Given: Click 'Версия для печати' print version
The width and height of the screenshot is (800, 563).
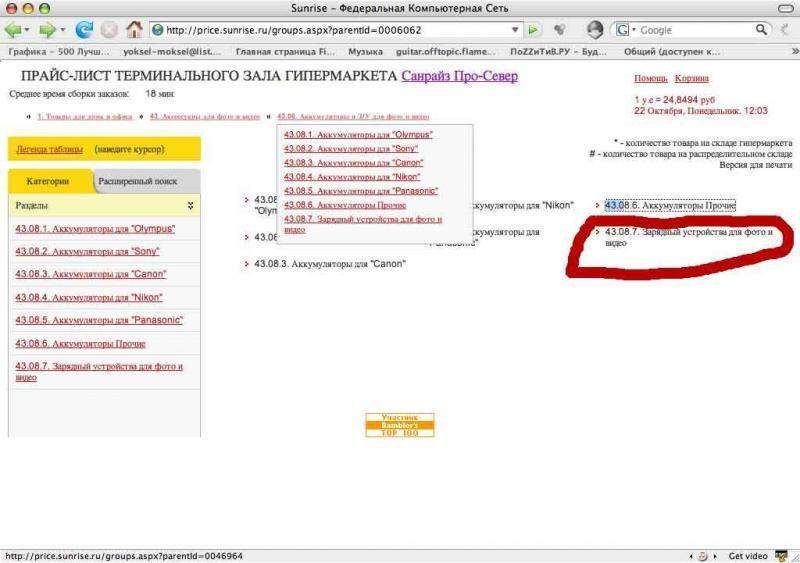Looking at the screenshot, I should coord(756,165).
